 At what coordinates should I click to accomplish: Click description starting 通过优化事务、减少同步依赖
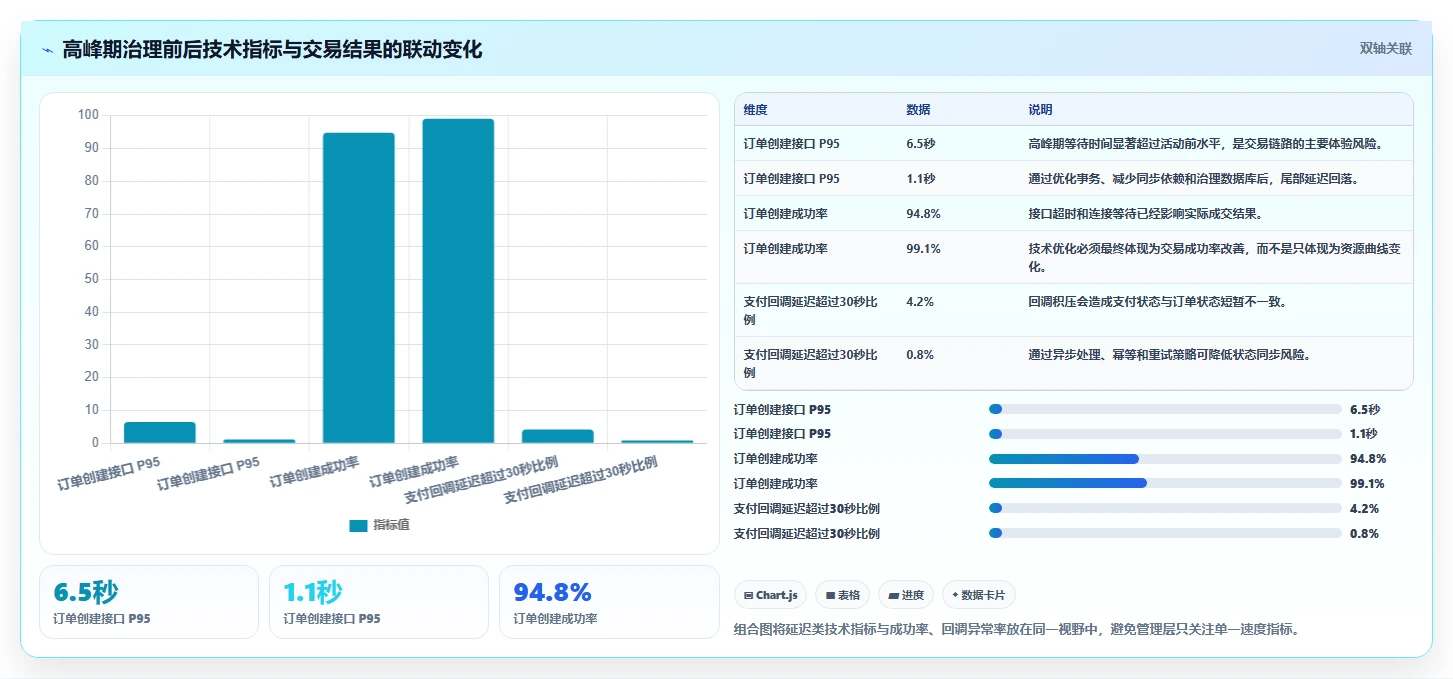pyautogui.click(x=1193, y=179)
